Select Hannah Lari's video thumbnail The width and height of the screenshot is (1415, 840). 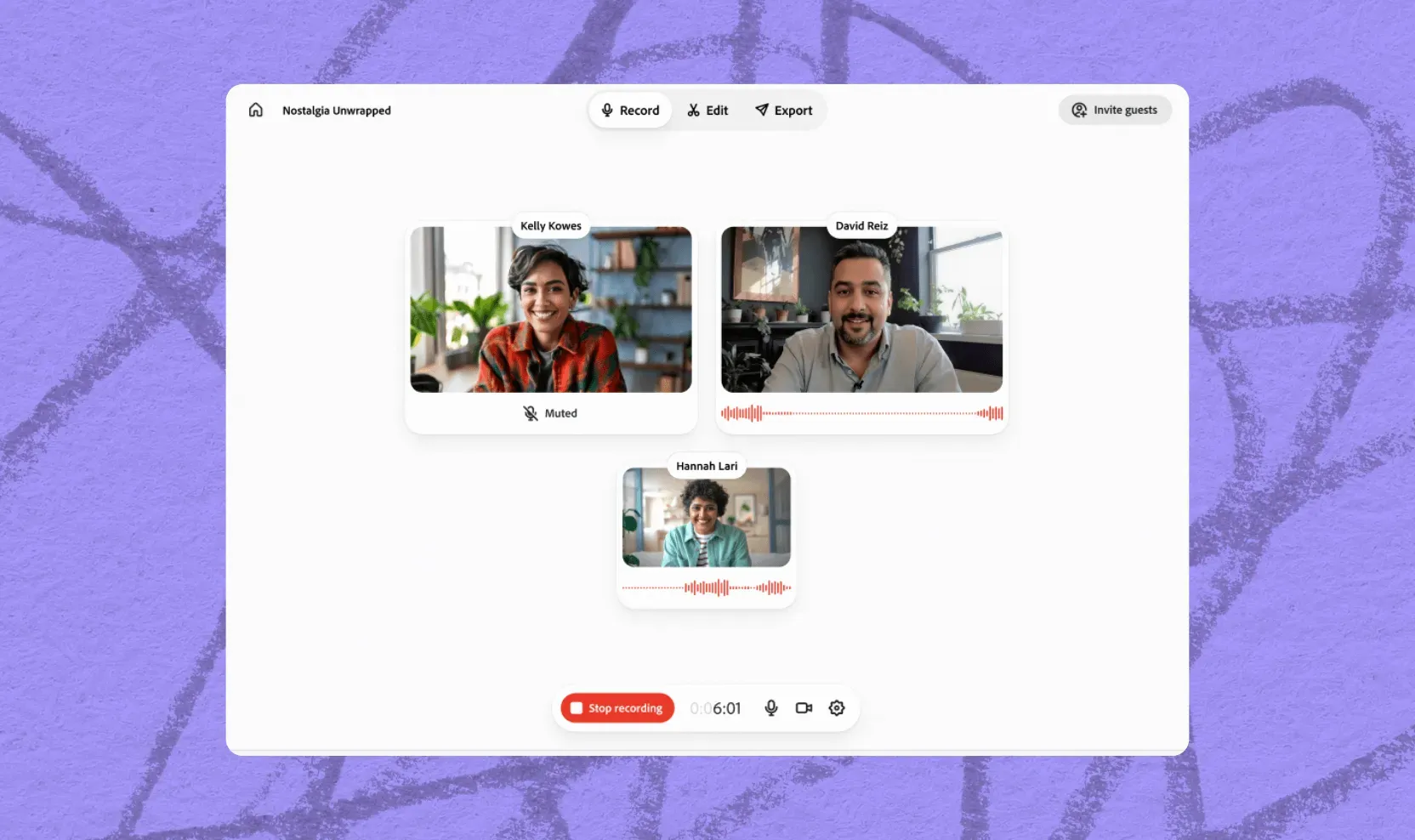(707, 519)
